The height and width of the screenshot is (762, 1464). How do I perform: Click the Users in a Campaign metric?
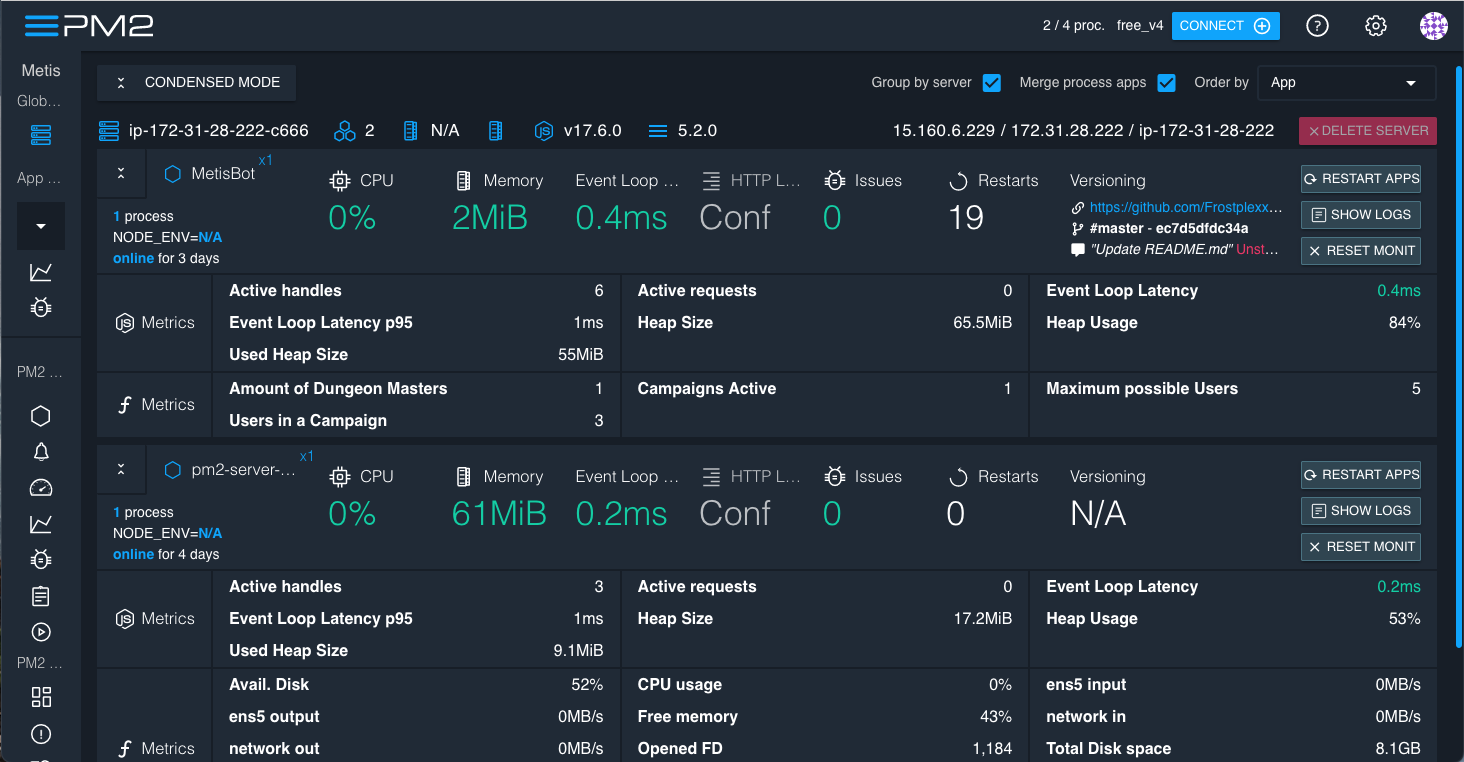point(417,421)
